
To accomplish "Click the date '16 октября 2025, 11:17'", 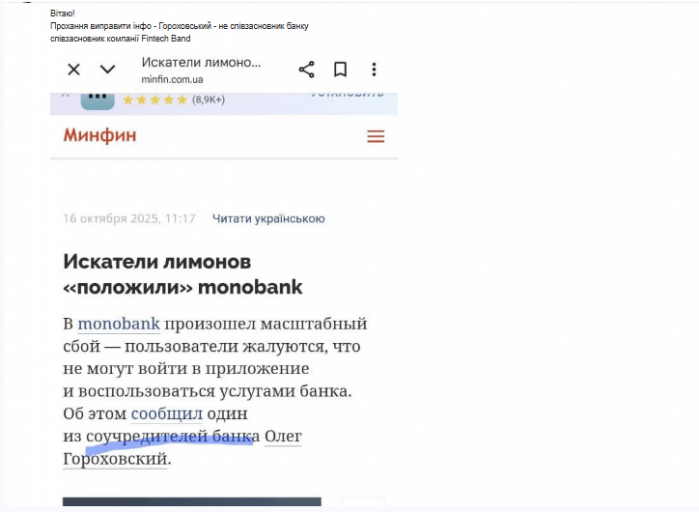I will pyautogui.click(x=129, y=218).
